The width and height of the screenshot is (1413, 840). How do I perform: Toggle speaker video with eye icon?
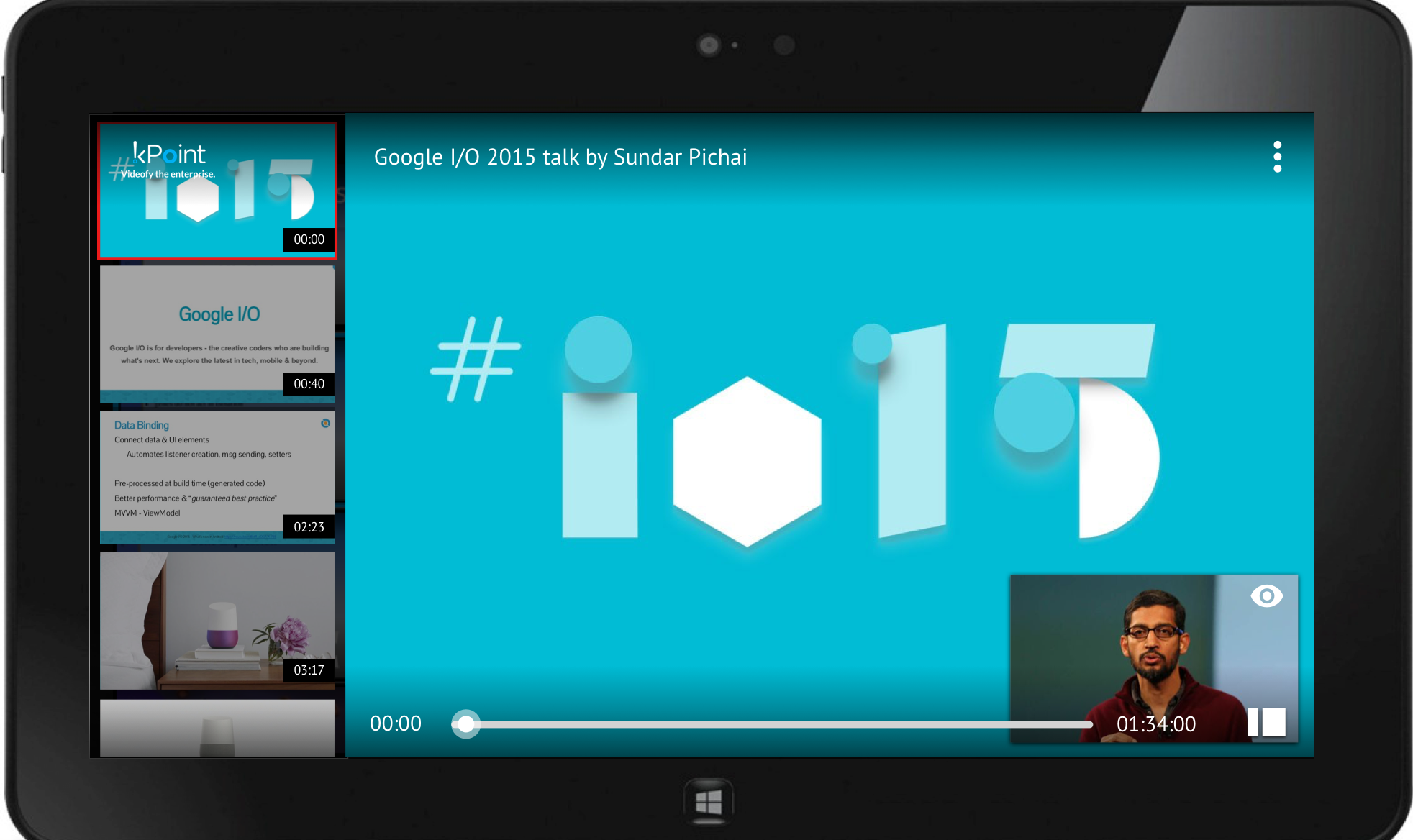(1266, 596)
